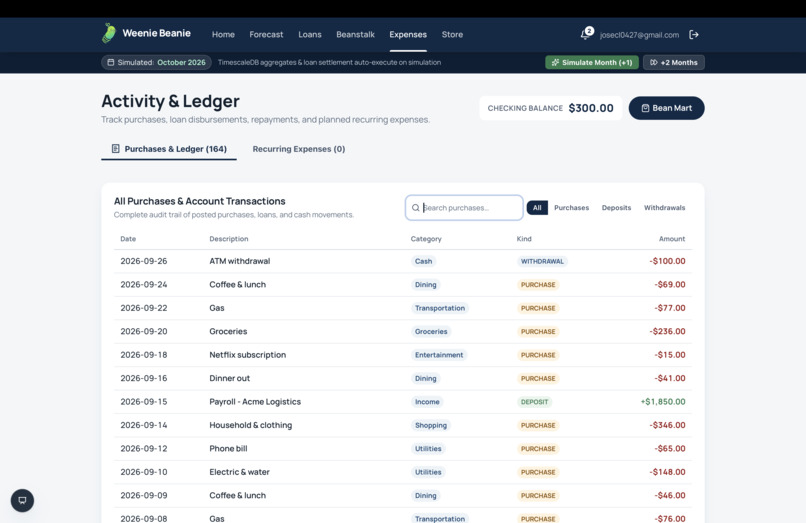
Task: Click the Category column header
Action: pyautogui.click(x=426, y=239)
